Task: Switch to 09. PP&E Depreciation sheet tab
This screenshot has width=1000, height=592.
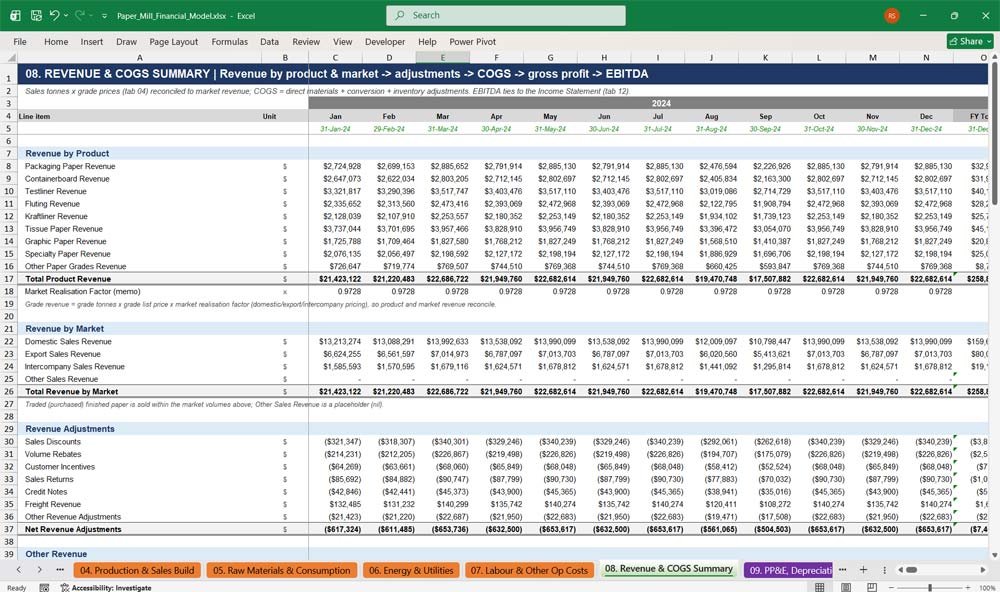Action: pyautogui.click(x=790, y=570)
